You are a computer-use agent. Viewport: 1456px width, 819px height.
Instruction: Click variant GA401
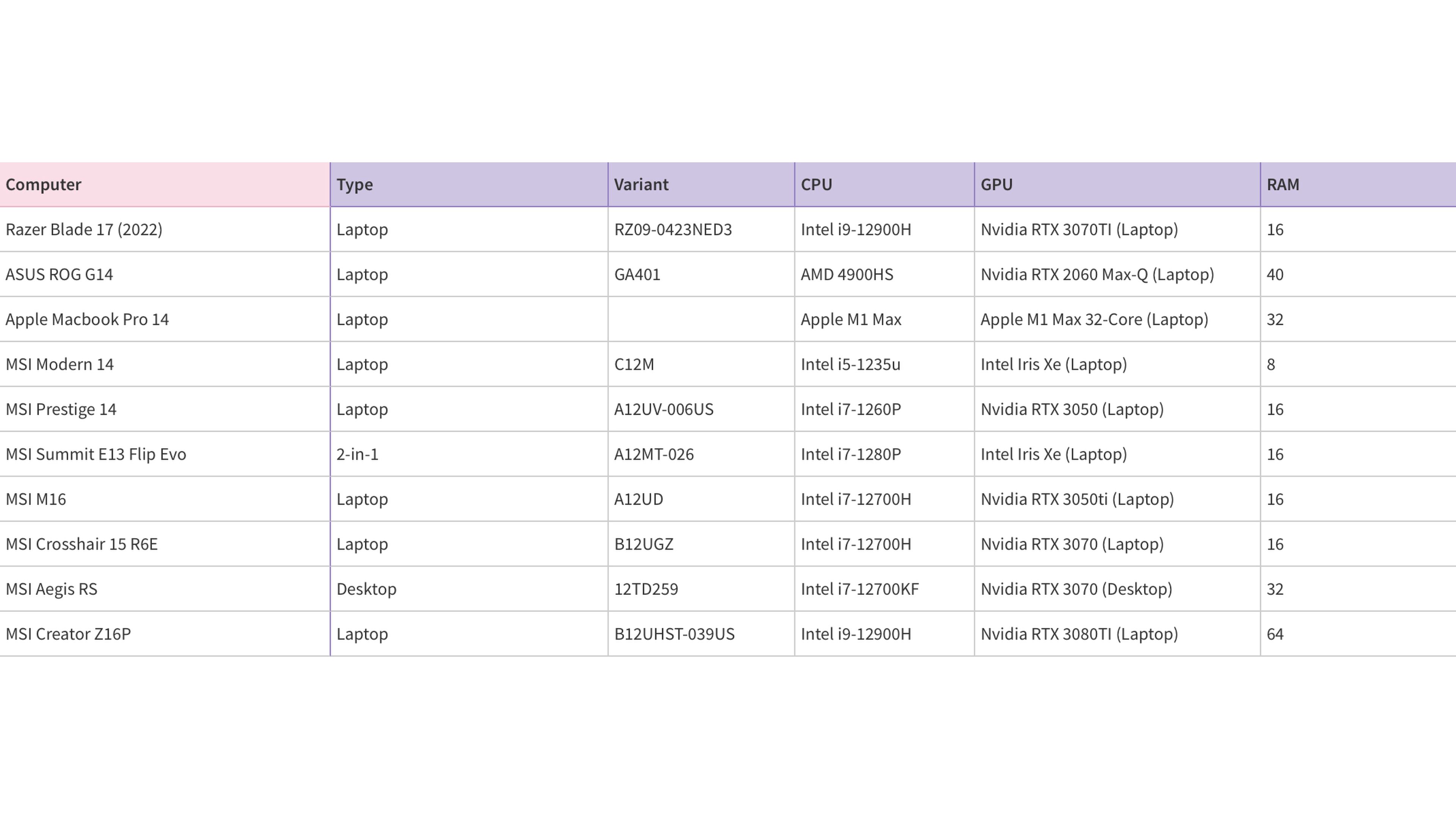pos(701,274)
